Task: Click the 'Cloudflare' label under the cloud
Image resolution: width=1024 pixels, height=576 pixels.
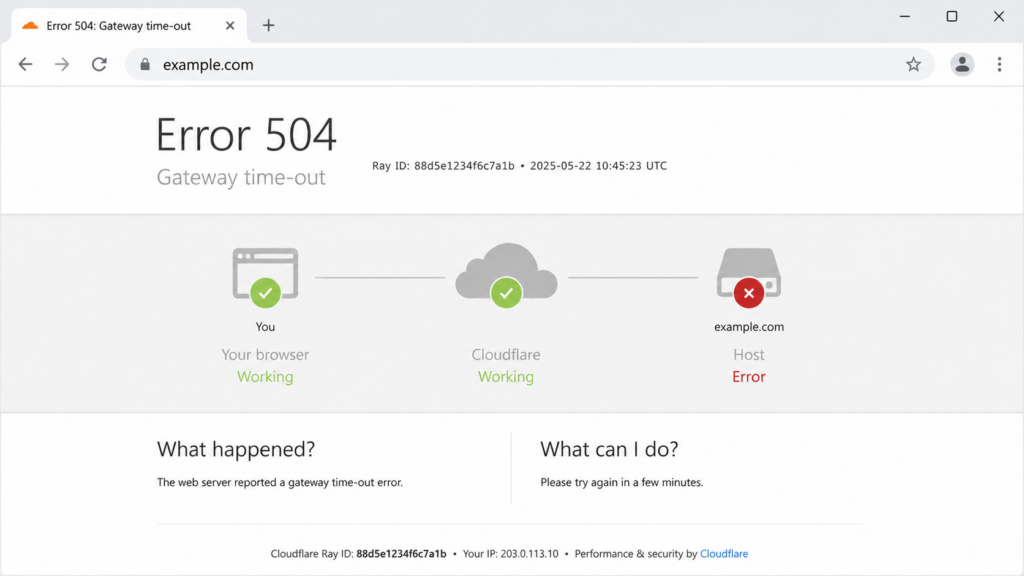Action: [506, 355]
